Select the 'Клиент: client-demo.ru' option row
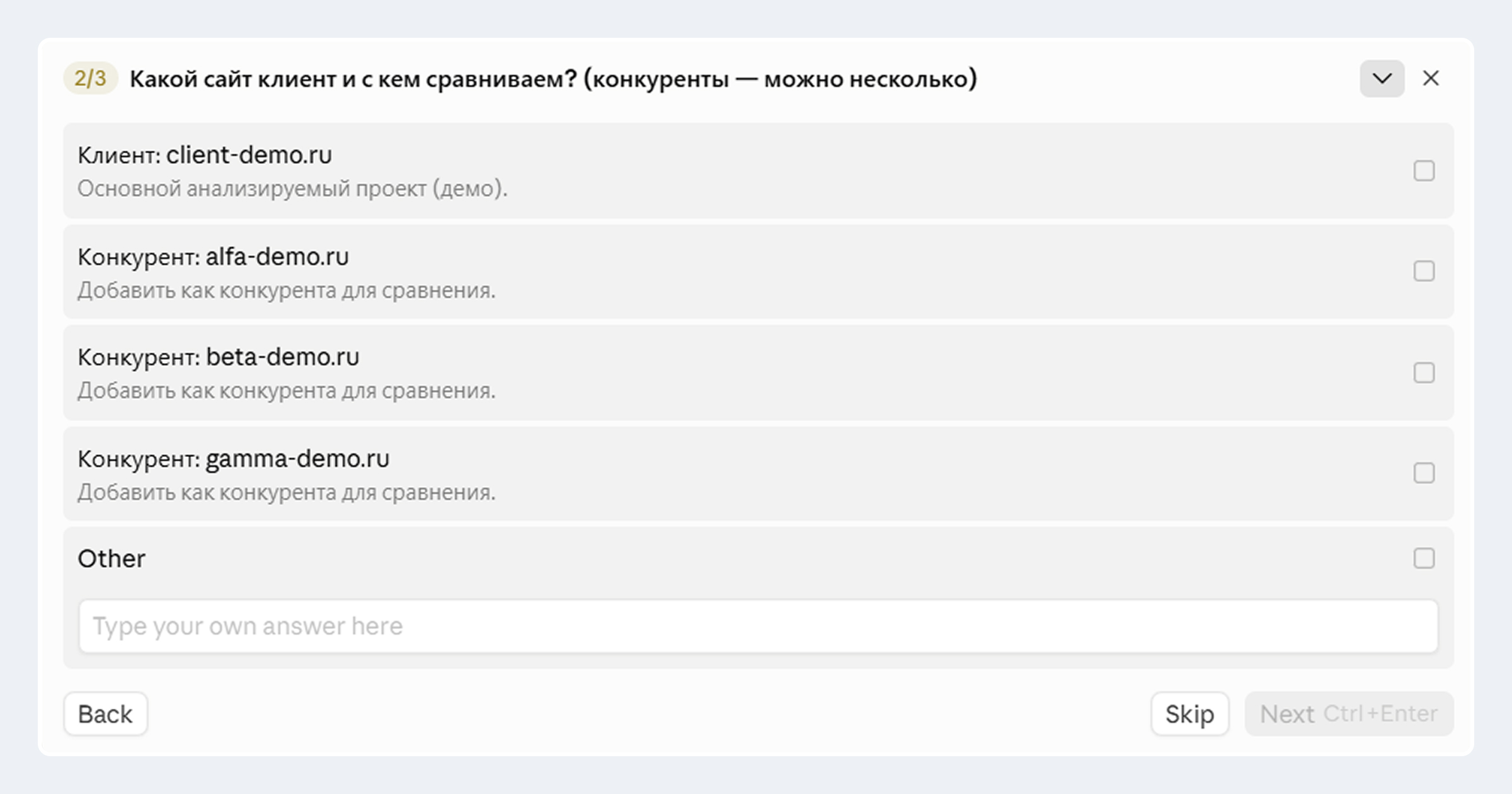Viewport: 1512px width, 794px height. click(759, 171)
